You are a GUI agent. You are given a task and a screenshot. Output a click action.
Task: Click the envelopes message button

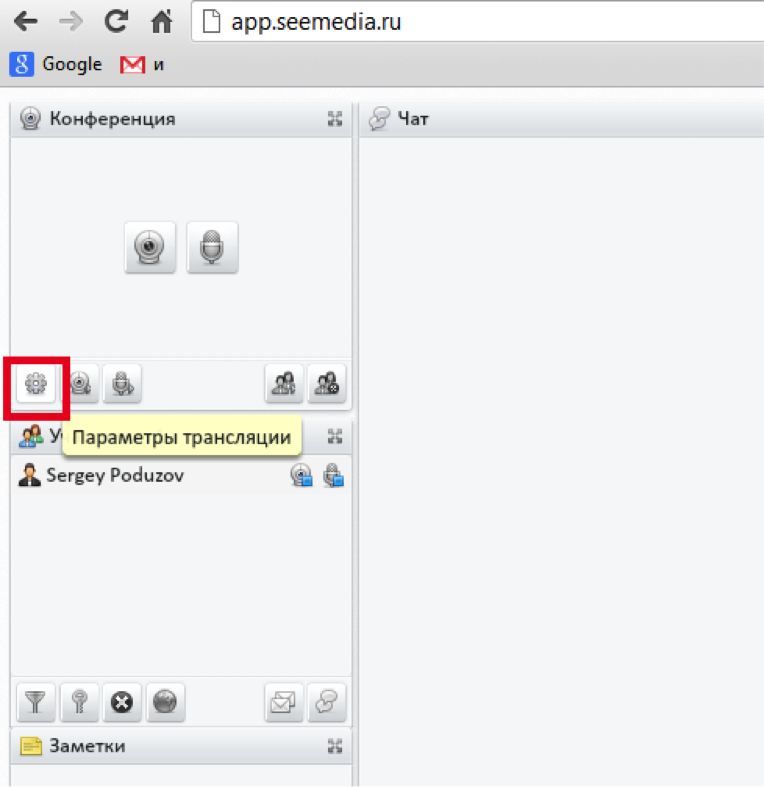click(284, 702)
